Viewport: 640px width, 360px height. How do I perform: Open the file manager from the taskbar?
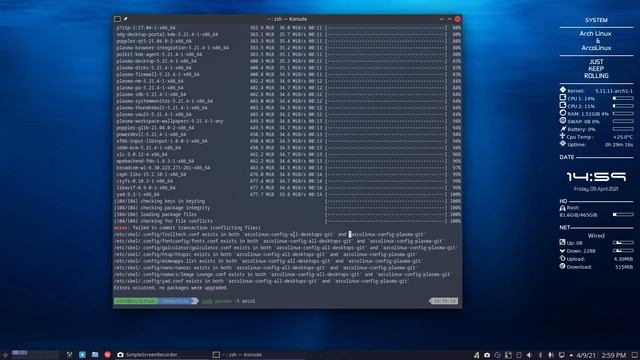coord(95,355)
